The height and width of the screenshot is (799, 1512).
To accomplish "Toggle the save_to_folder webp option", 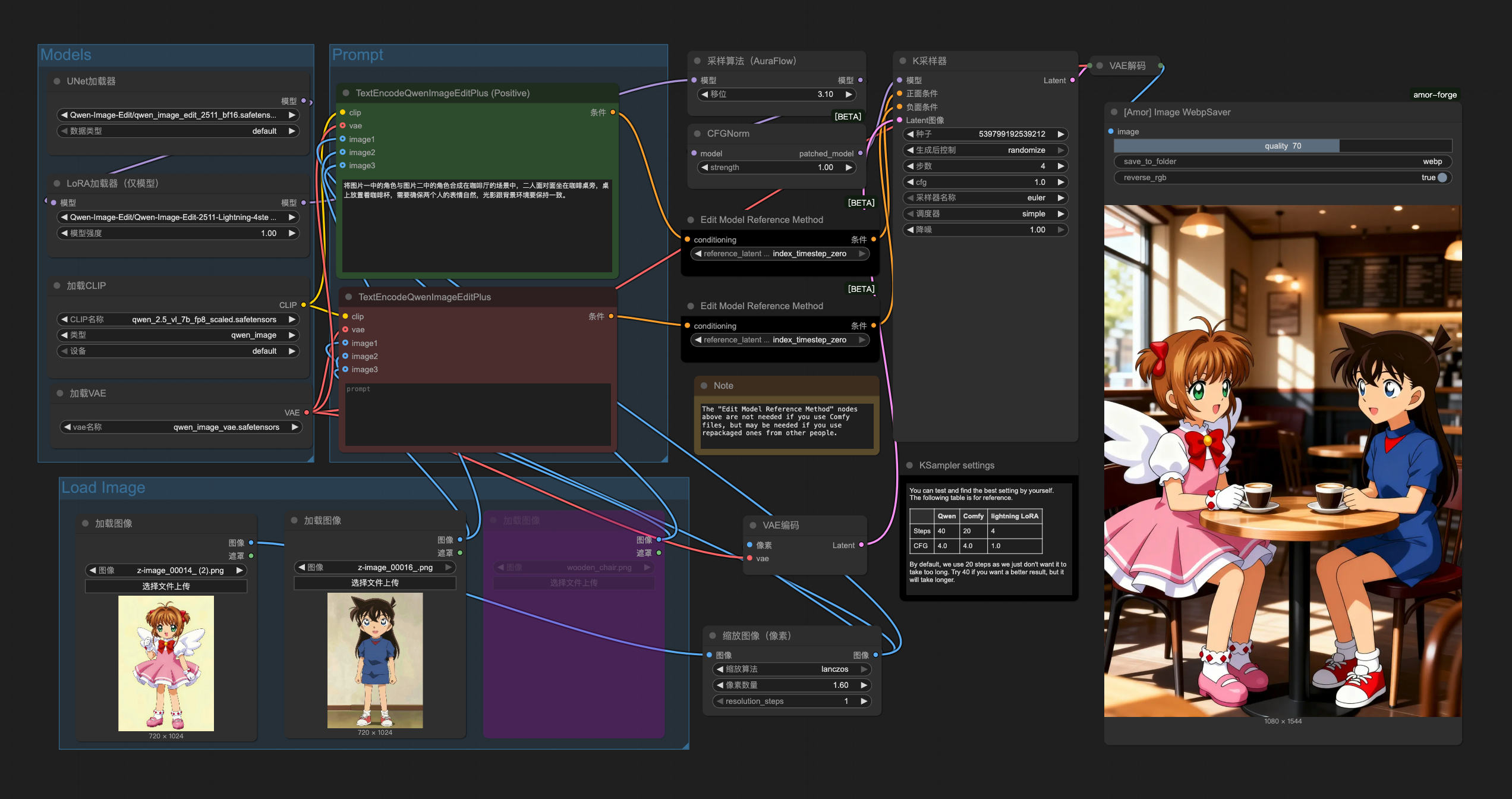I will 1282,162.
